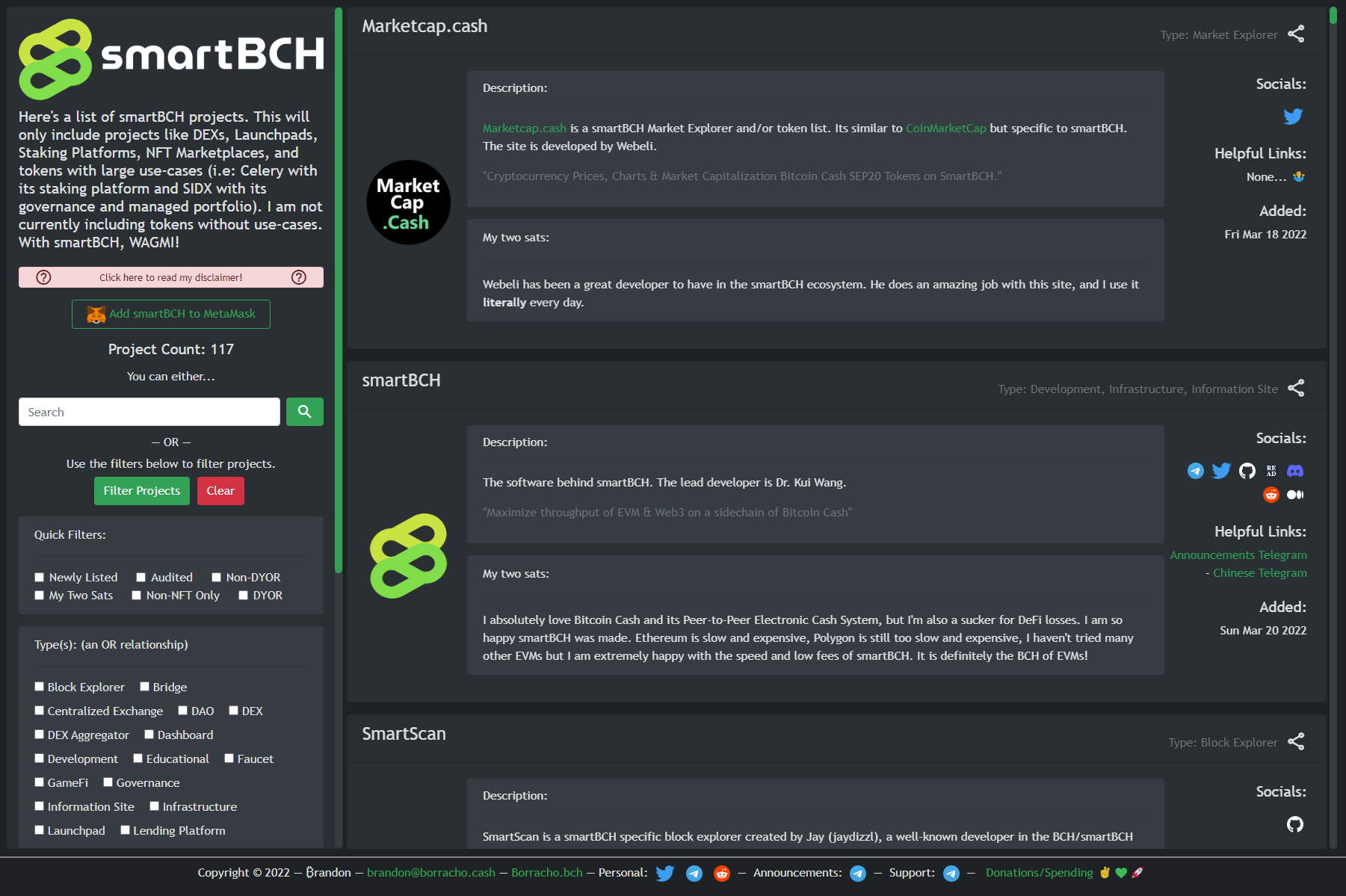
Task: Open footer Personal Twitter icon
Action: [665, 874]
